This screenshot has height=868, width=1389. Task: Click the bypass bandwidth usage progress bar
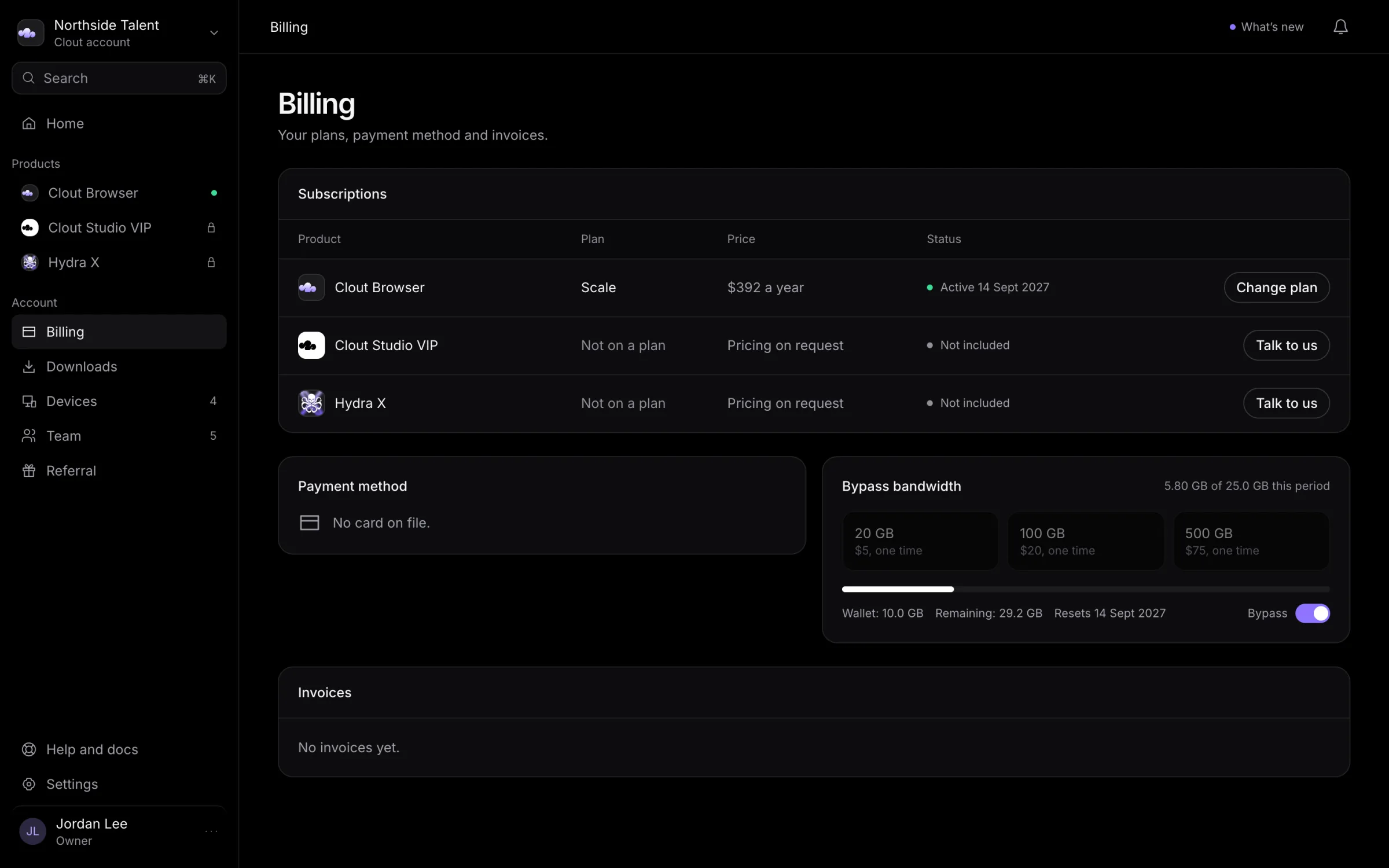tap(1086, 589)
